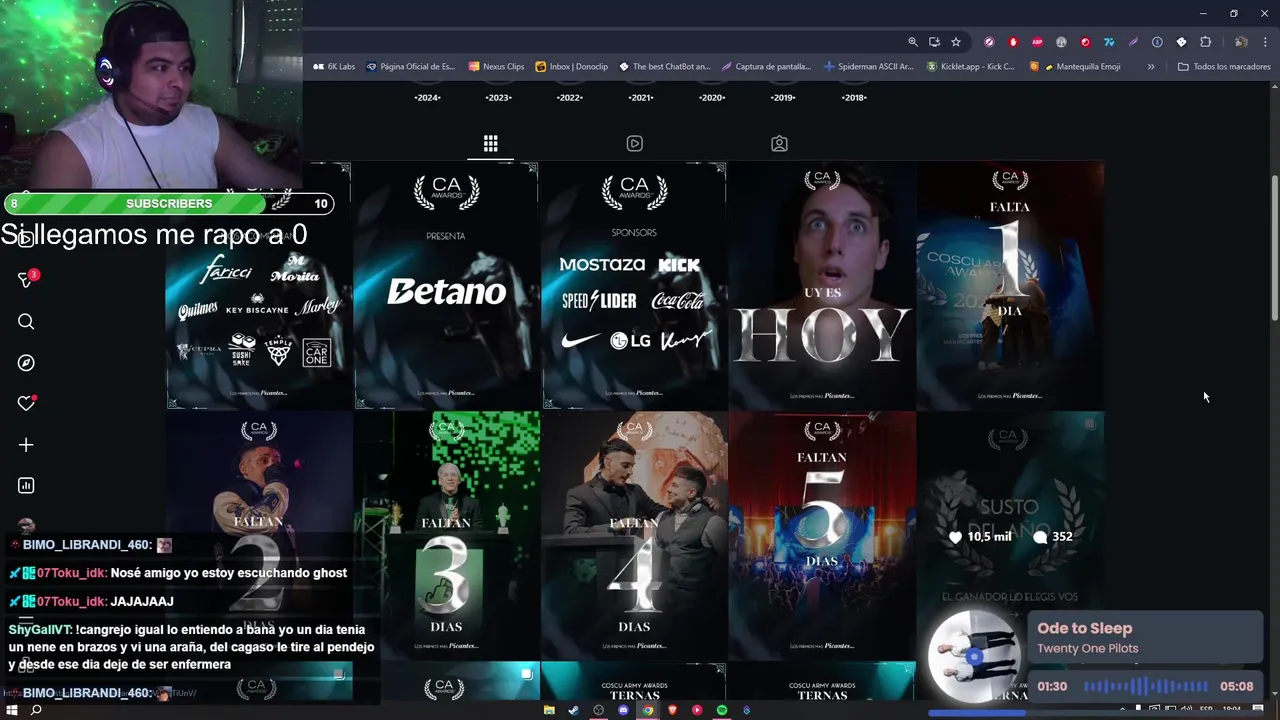Open the Nexus Clips bookmark

(x=496, y=66)
